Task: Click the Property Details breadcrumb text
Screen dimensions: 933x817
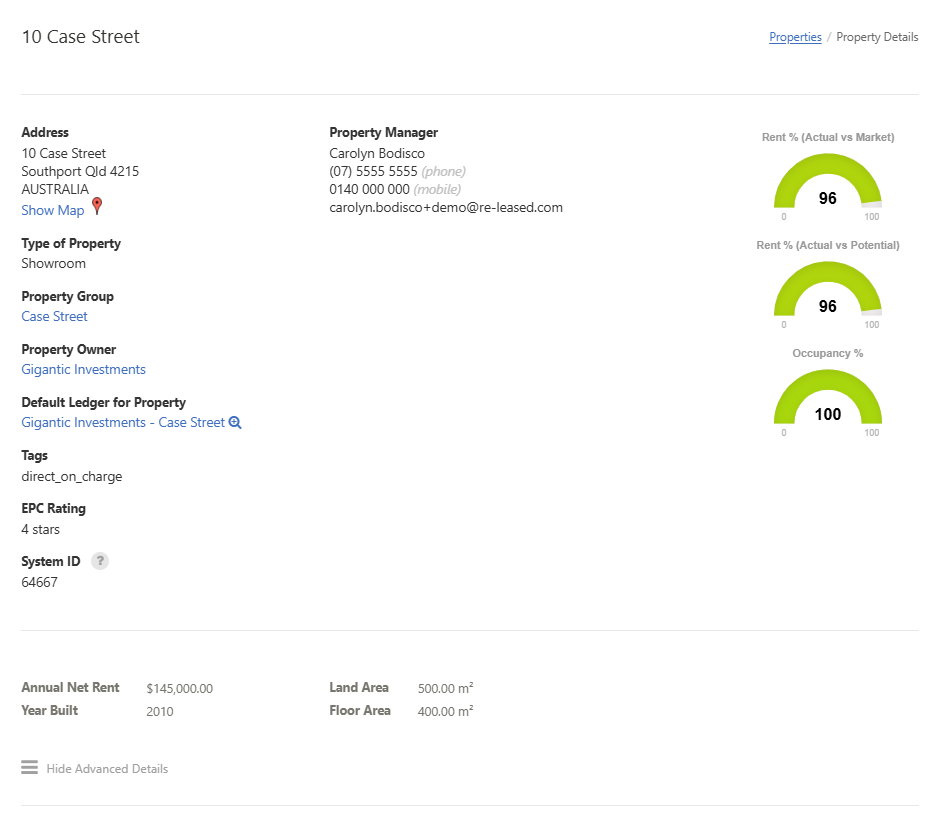Action: coord(877,37)
